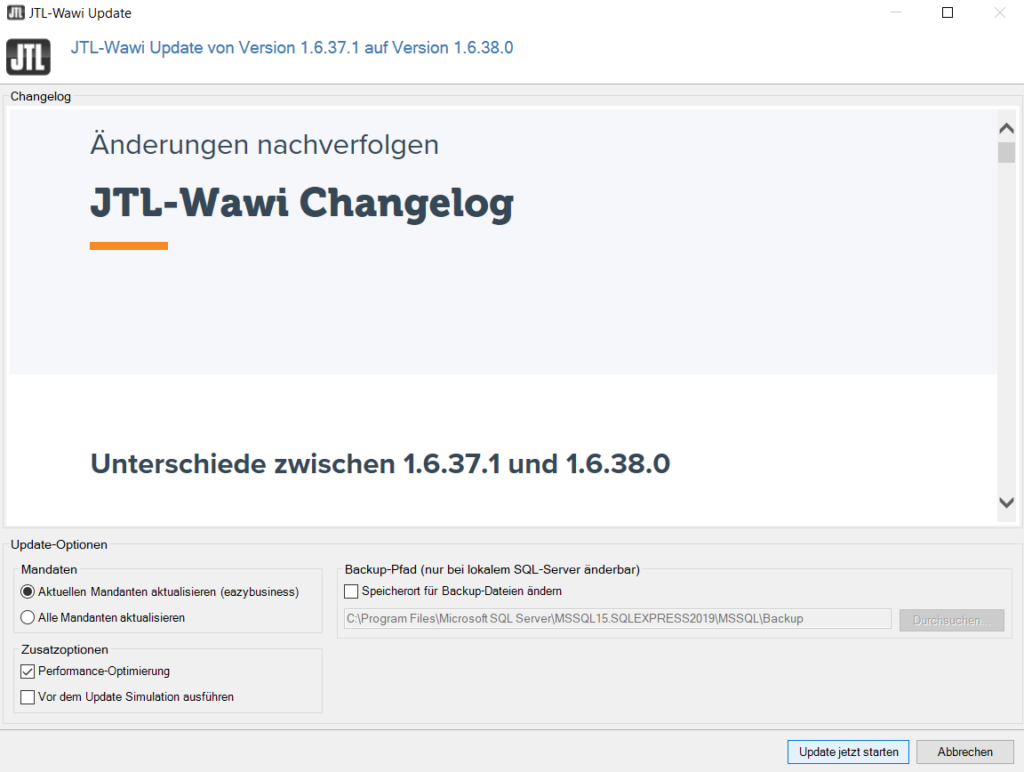Click the 'Abbrechen' button

click(x=964, y=752)
